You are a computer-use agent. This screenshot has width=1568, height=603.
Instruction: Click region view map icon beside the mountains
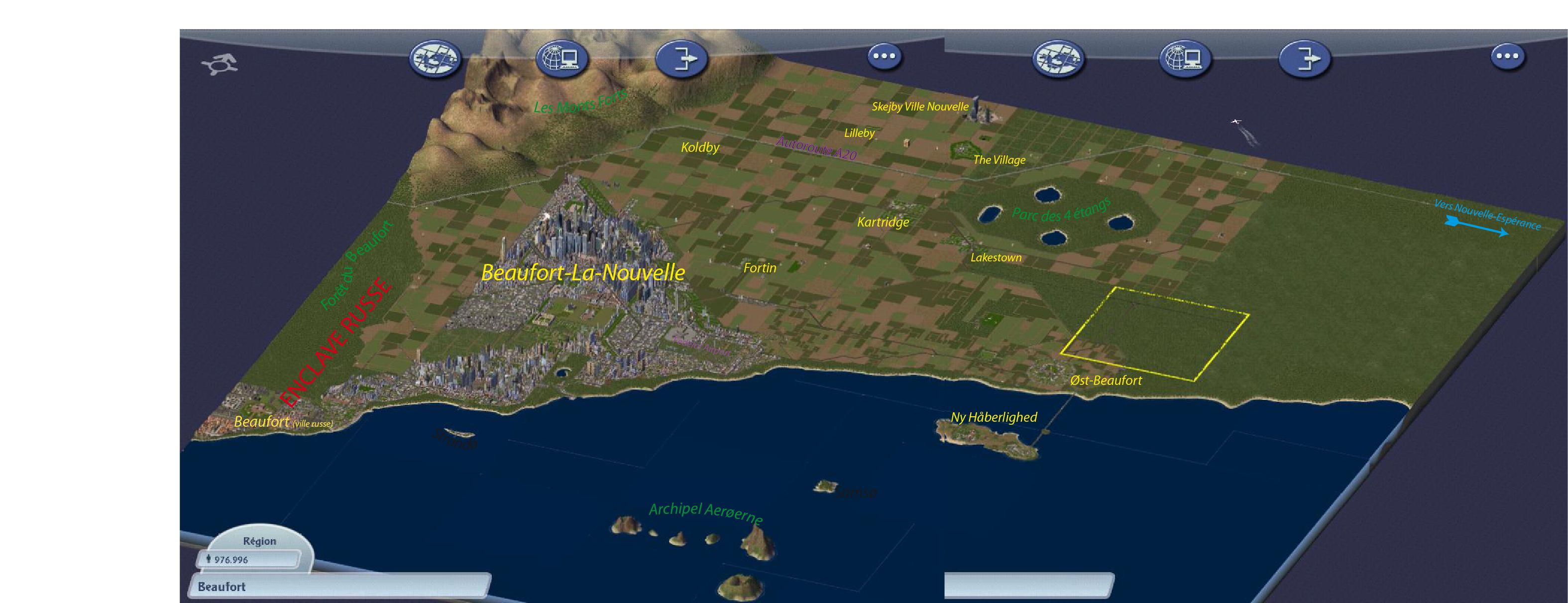435,59
